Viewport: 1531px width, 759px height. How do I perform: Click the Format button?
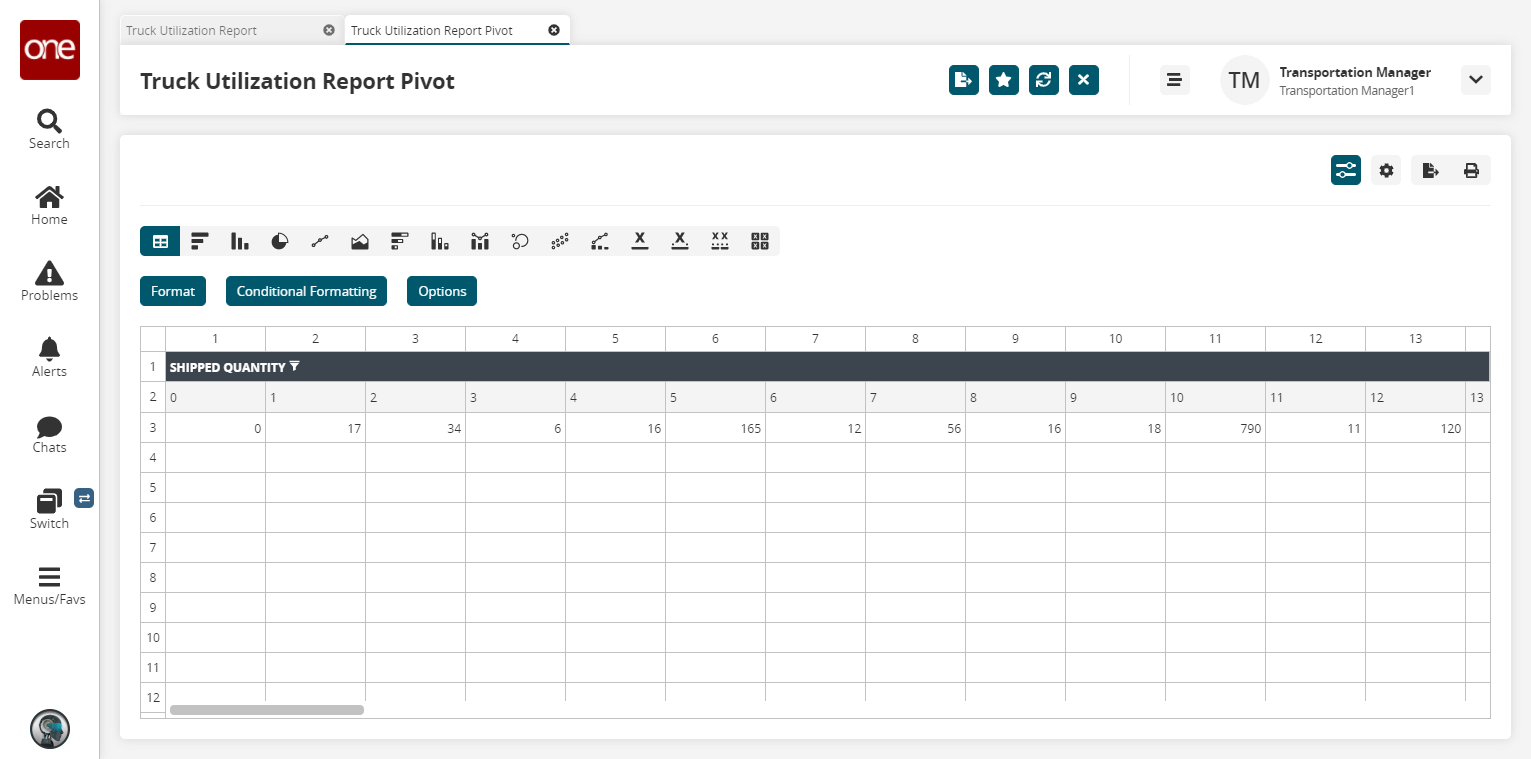point(173,291)
